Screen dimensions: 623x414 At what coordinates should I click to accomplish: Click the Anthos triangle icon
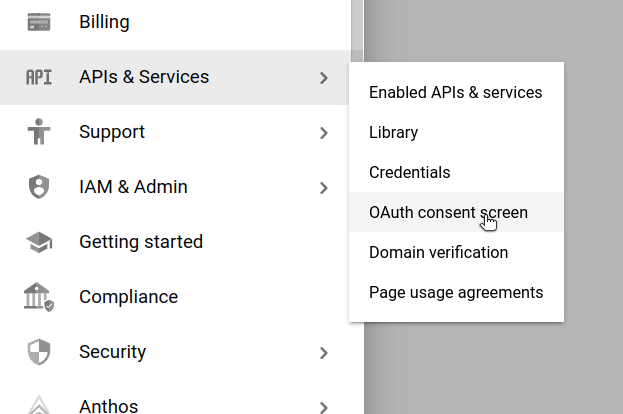pyautogui.click(x=38, y=404)
